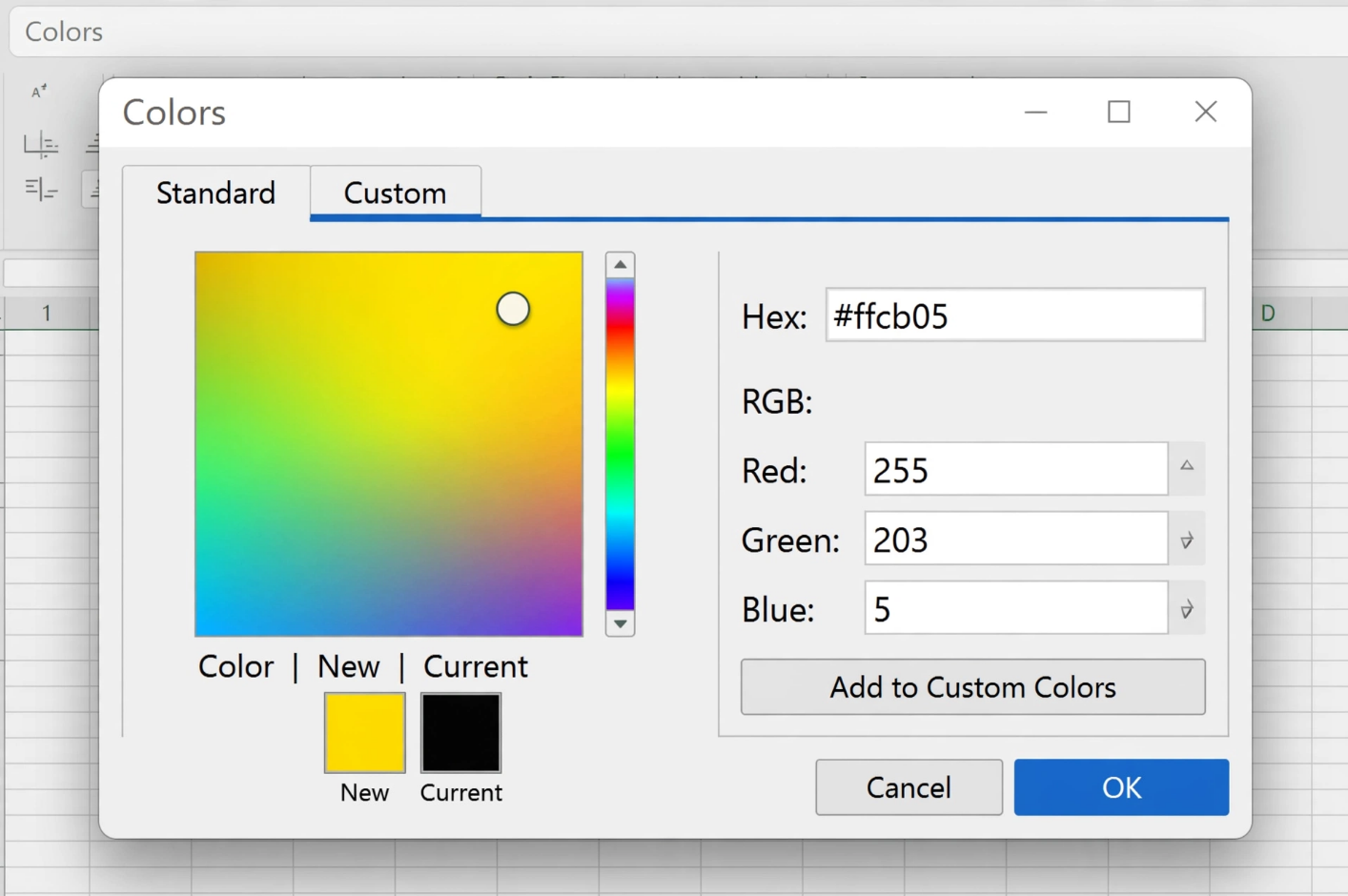This screenshot has width=1348, height=896.
Task: Click the hue slider up arrow
Action: tap(621, 264)
